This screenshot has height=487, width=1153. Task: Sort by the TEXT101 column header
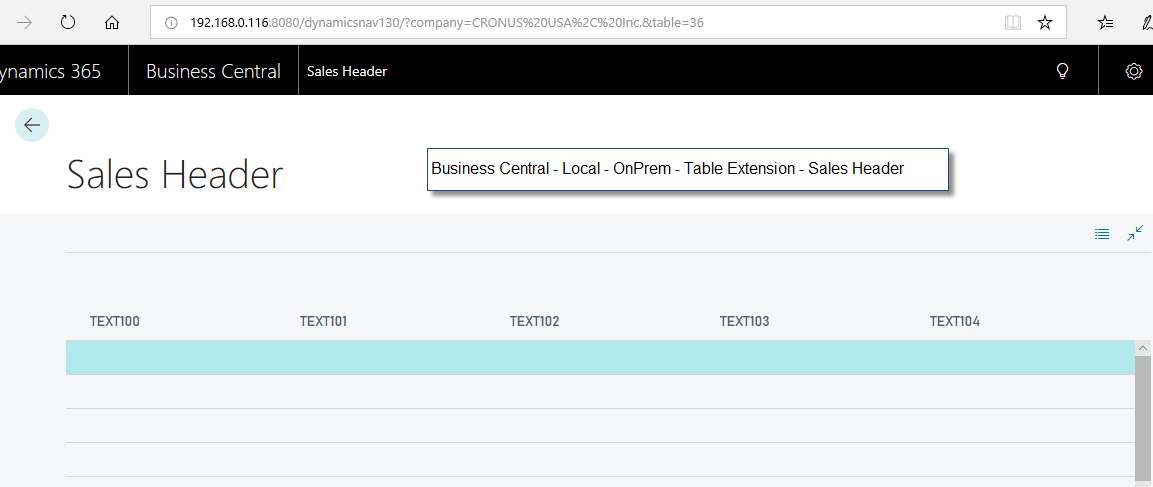click(x=323, y=321)
